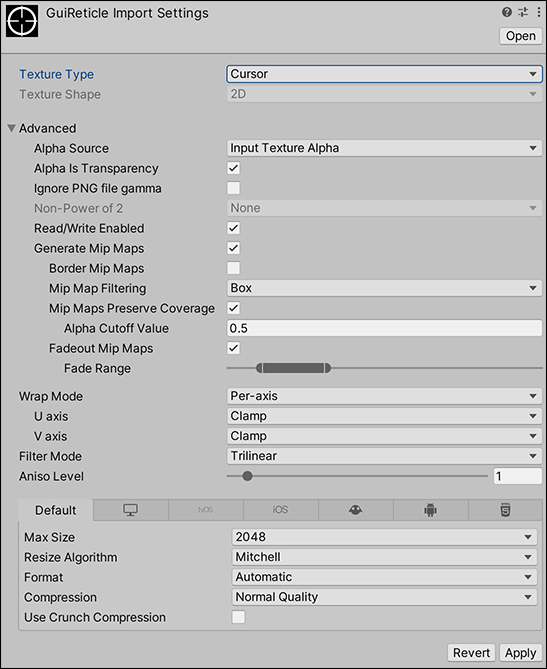Screen dimensions: 547x669
Task: Click the Revert button
Action: click(471, 653)
